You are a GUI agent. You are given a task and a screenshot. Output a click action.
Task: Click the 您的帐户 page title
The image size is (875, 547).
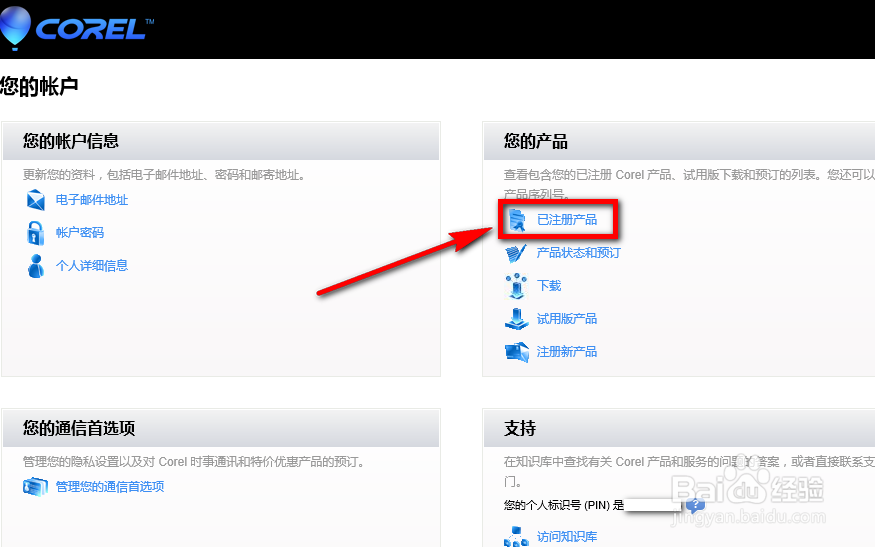39,87
